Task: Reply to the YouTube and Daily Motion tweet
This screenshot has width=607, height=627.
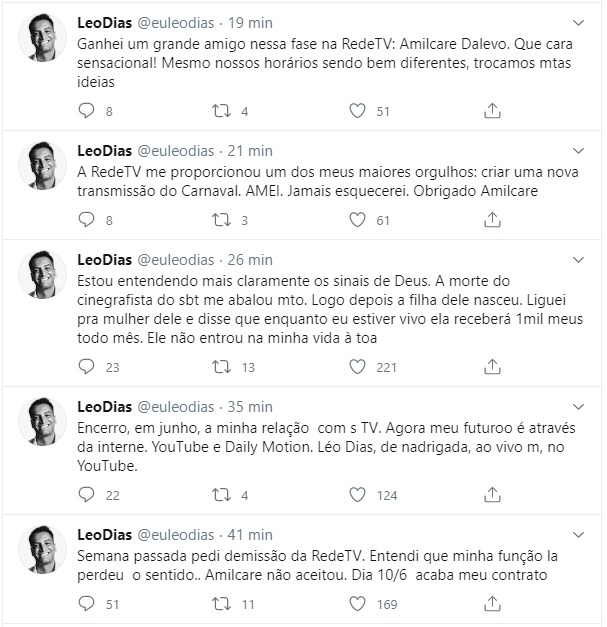Action: point(85,494)
